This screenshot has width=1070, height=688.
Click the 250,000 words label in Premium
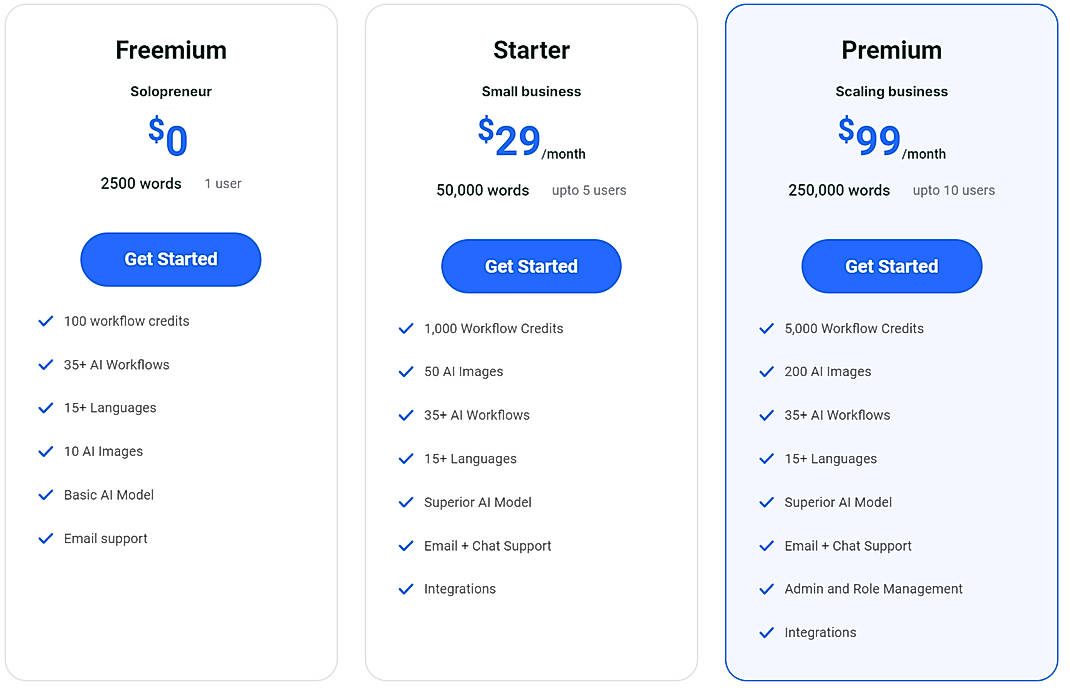(838, 190)
